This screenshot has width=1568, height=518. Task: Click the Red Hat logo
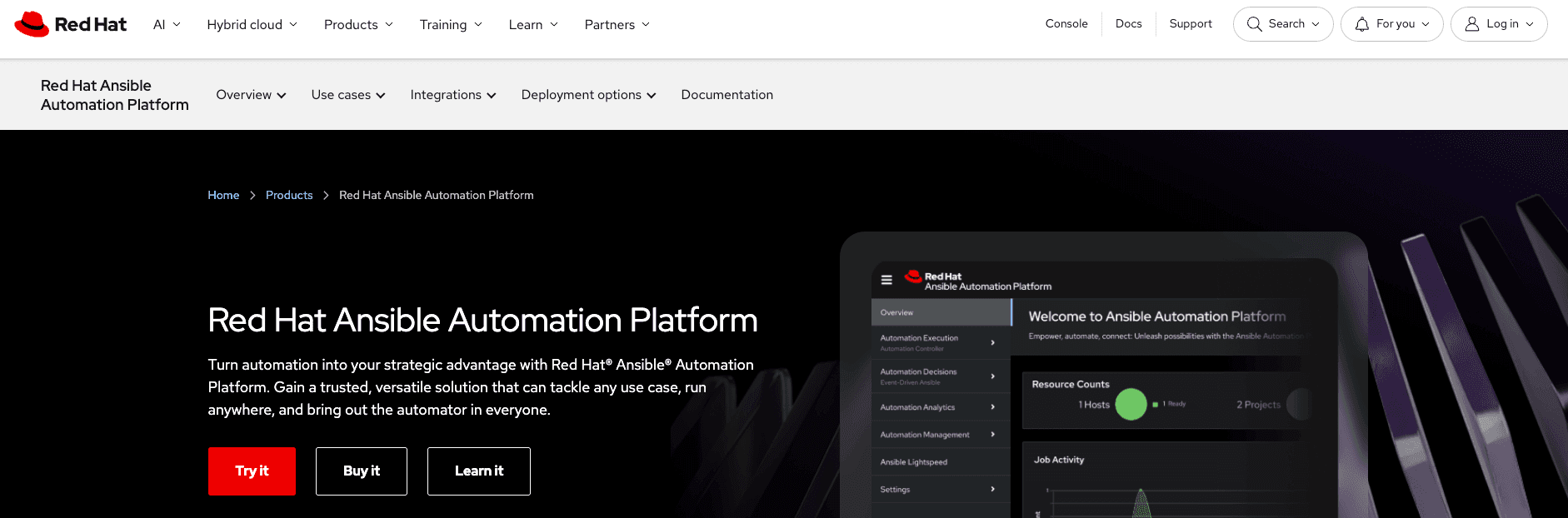(x=71, y=24)
